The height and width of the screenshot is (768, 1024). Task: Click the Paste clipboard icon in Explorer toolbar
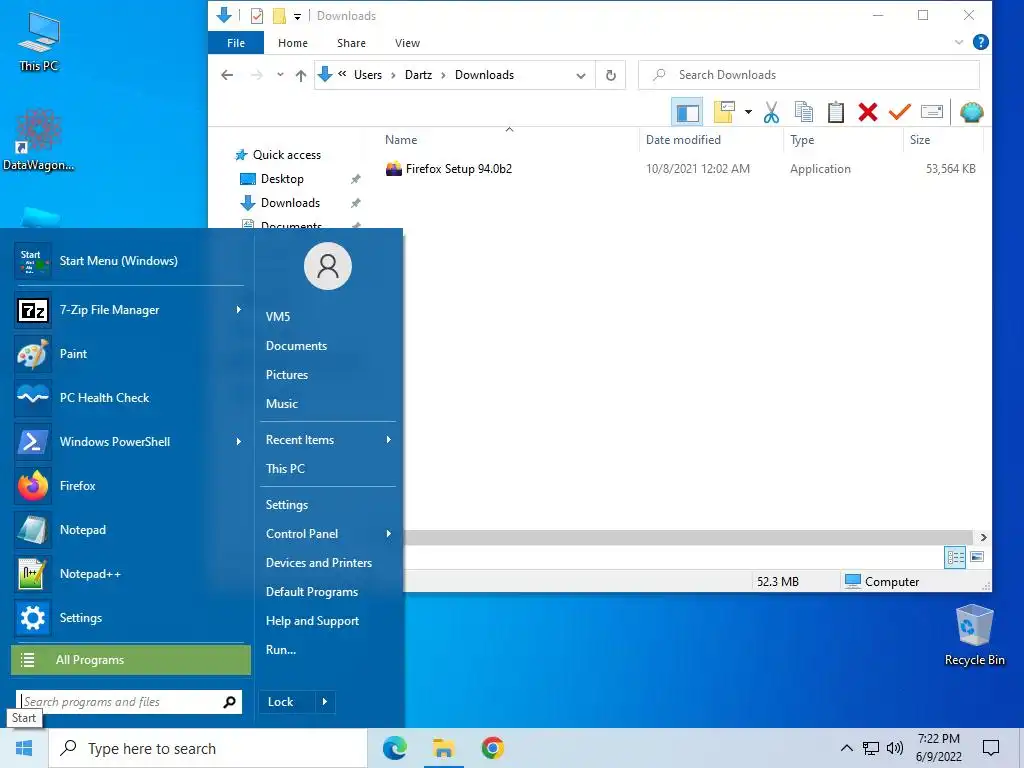[x=835, y=112]
